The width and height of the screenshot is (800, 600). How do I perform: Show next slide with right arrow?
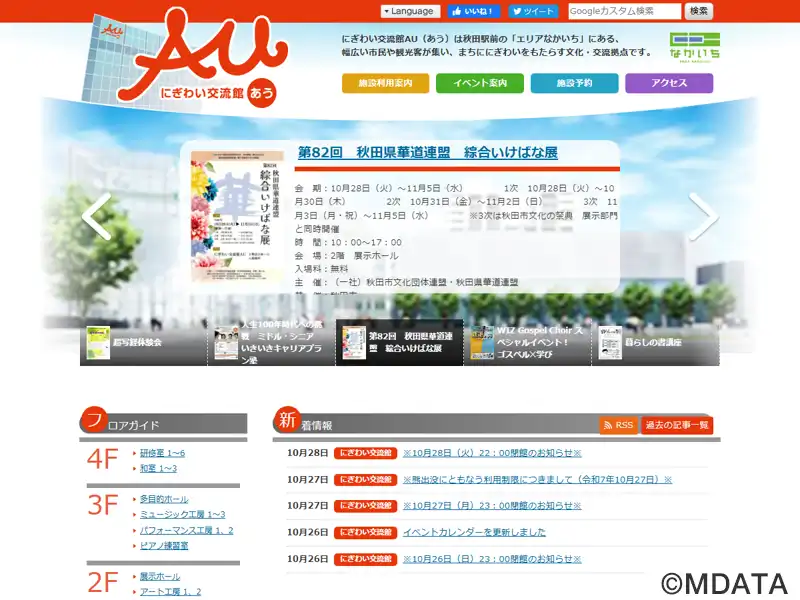pyautogui.click(x=704, y=217)
